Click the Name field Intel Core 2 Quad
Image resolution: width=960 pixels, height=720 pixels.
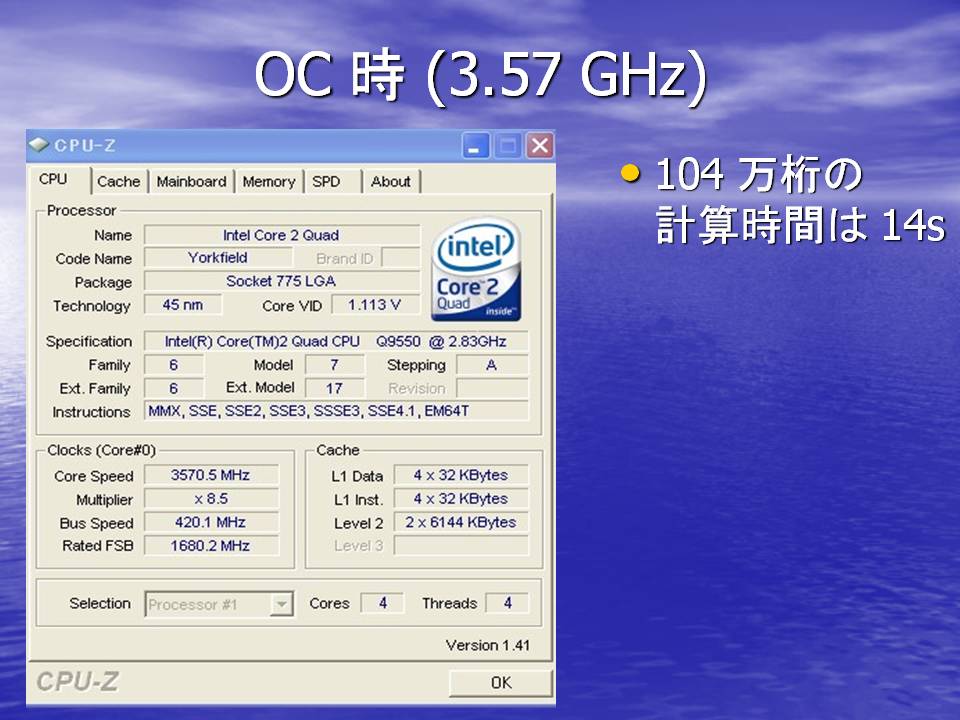[x=282, y=235]
